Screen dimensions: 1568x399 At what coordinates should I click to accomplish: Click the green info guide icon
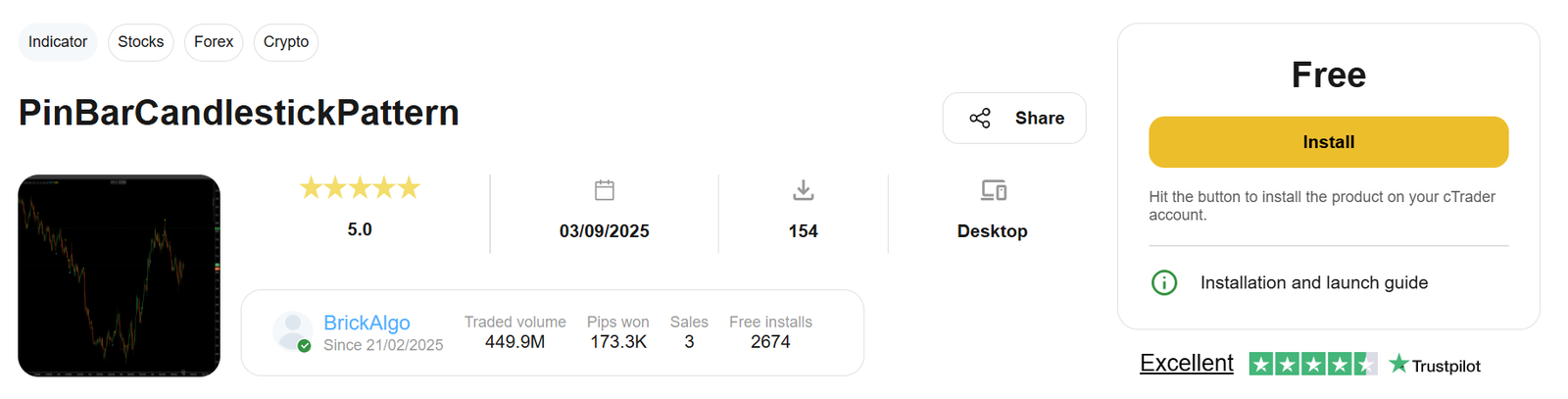(1164, 283)
